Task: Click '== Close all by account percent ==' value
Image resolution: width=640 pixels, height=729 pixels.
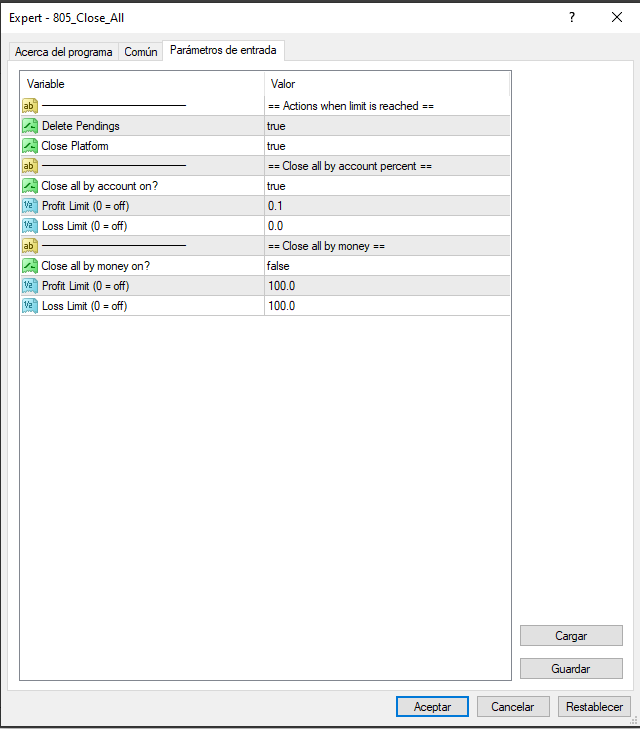Action: coord(350,166)
